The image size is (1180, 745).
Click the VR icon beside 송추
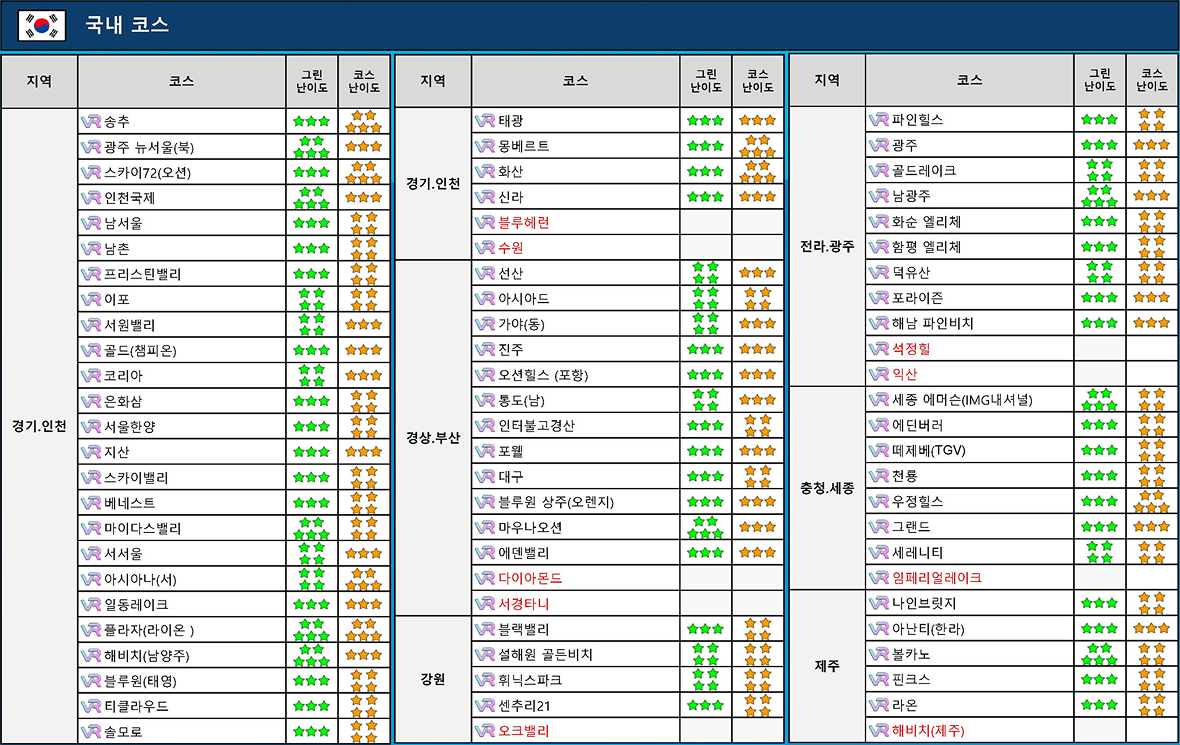click(x=91, y=121)
